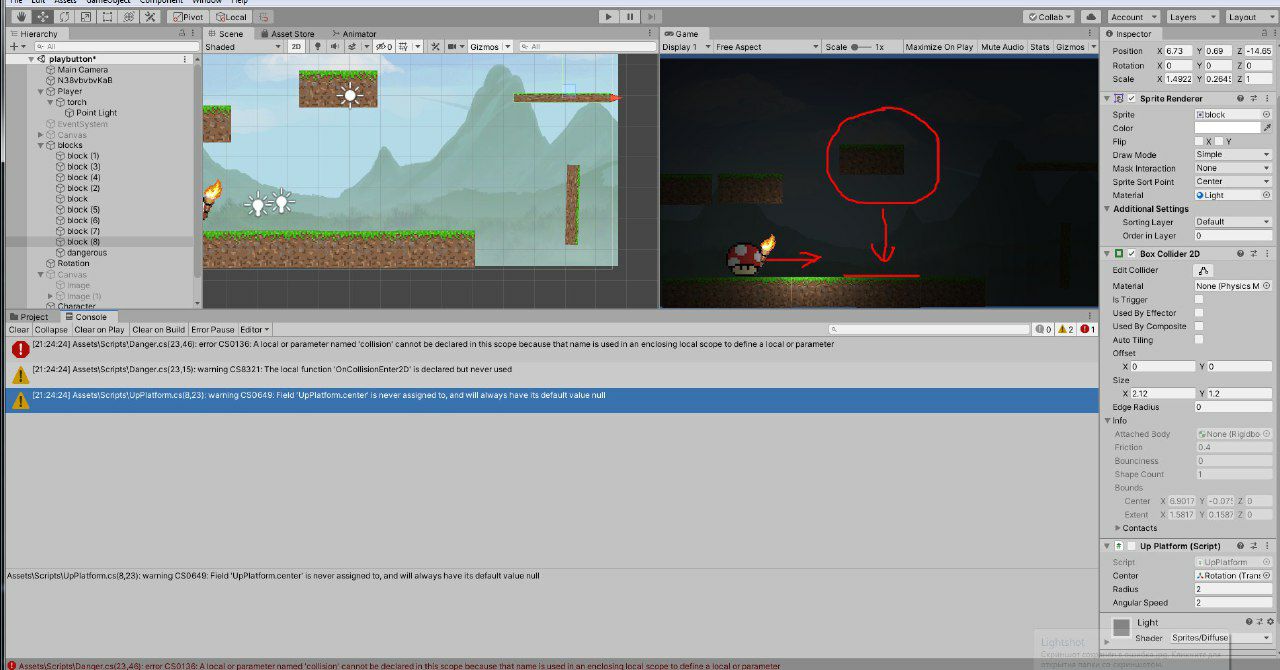Select the Scale tool
Screen dimensions: 1280x670
point(85,17)
